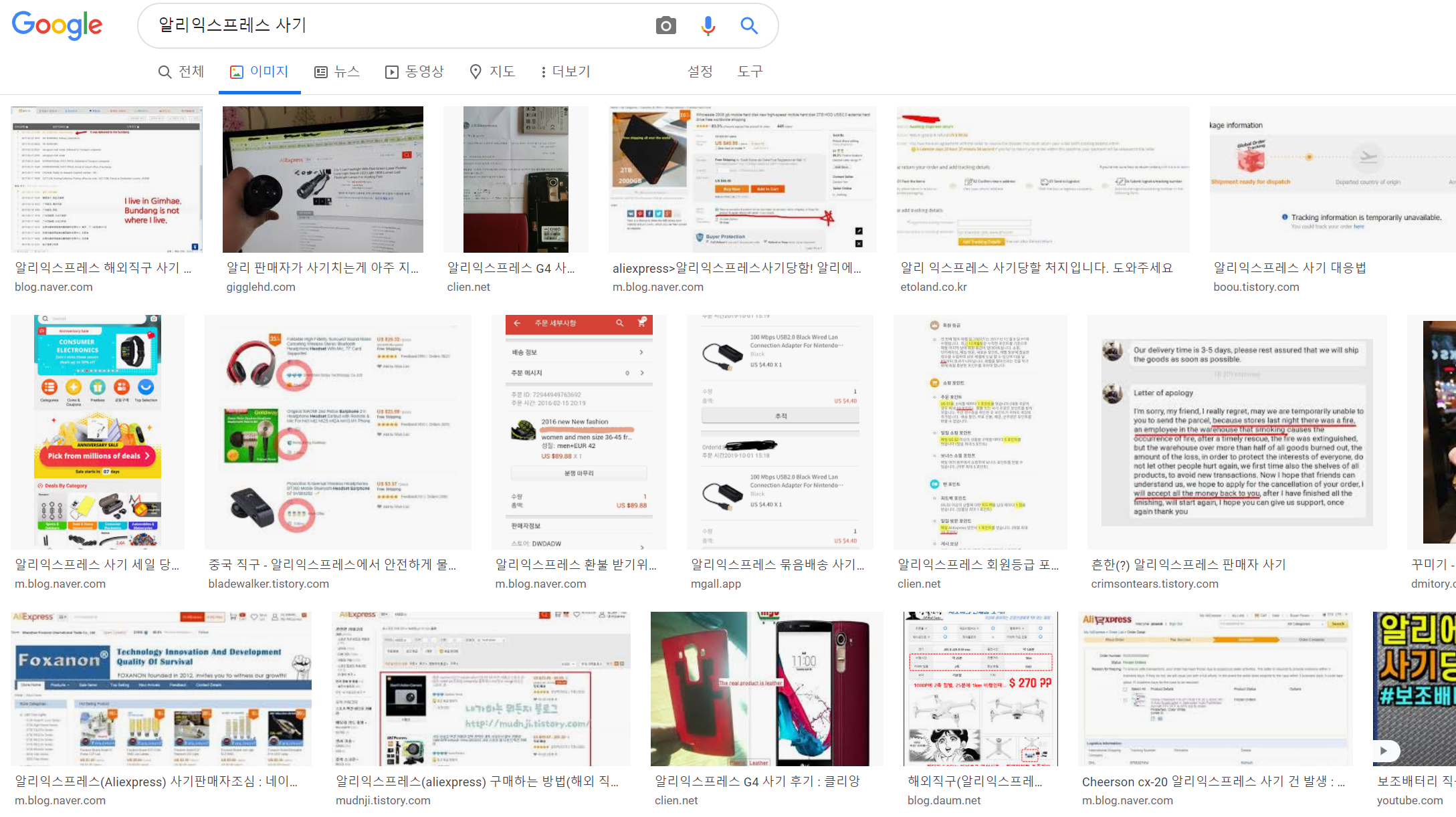Click the play arrow on the YouTube thumbnail
1456x817 pixels.
[x=1383, y=750]
